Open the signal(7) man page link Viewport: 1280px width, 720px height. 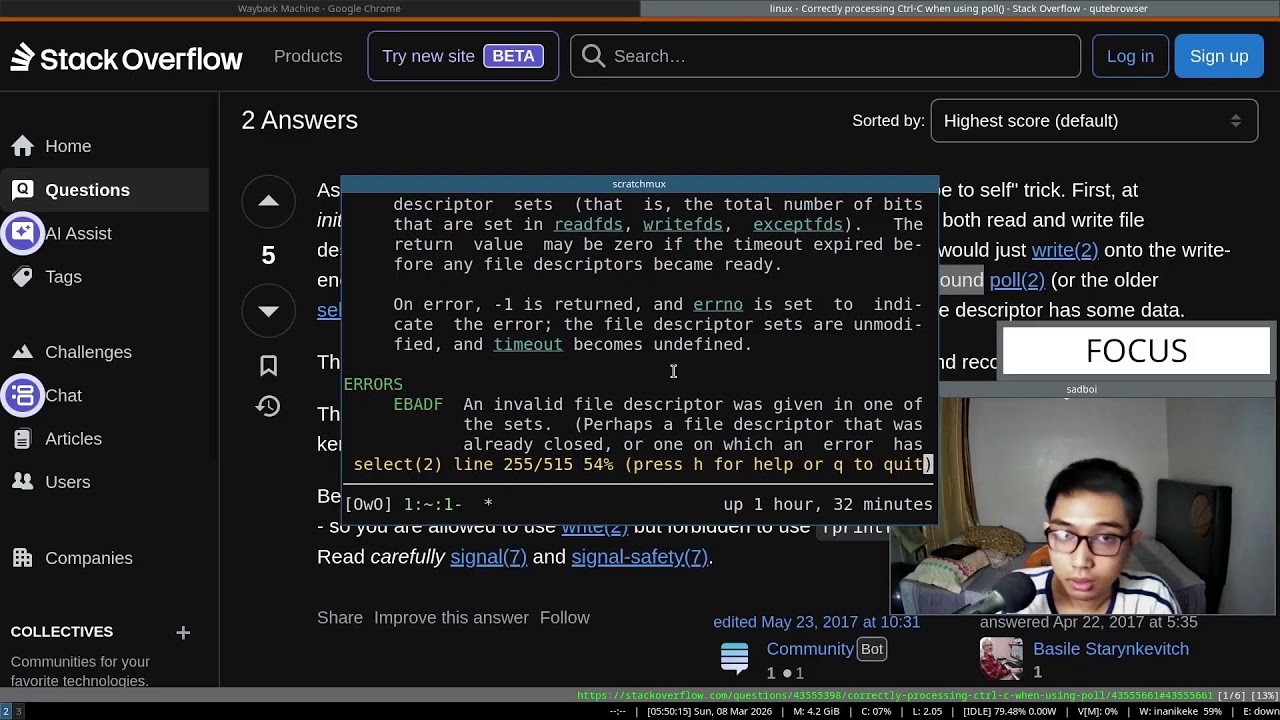click(x=488, y=557)
